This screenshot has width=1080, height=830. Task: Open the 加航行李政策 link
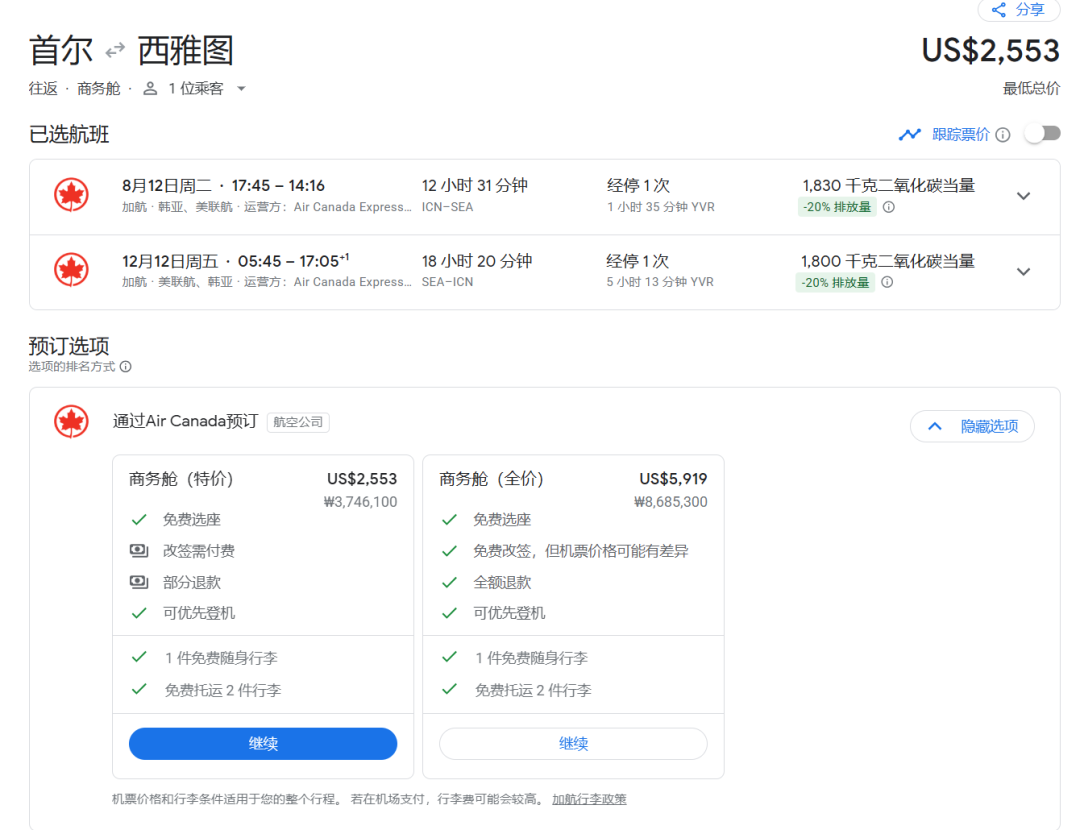pos(589,799)
